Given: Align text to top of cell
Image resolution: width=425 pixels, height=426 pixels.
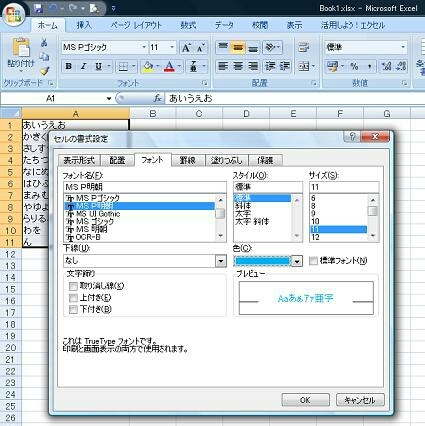Looking at the screenshot, I should pyautogui.click(x=222, y=47).
